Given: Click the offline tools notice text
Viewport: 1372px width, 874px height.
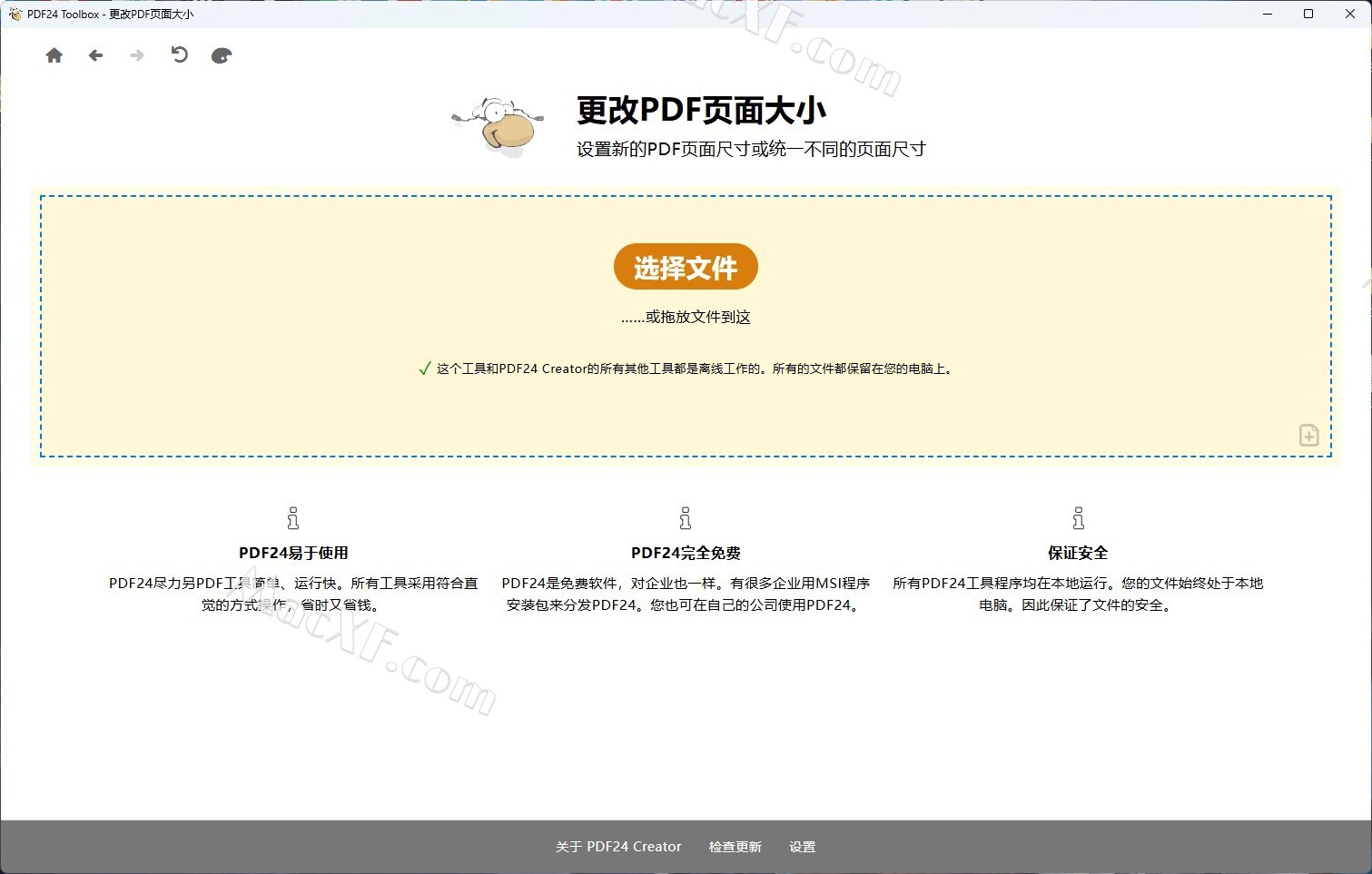Looking at the screenshot, I should 696,368.
